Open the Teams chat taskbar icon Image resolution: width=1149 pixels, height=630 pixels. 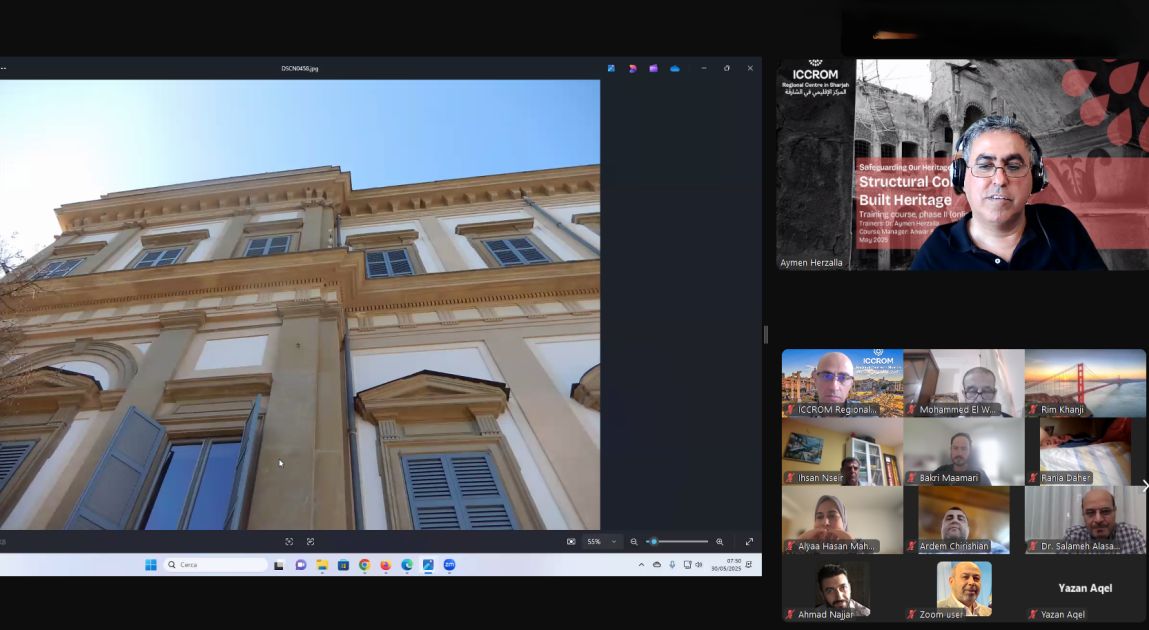[300, 565]
